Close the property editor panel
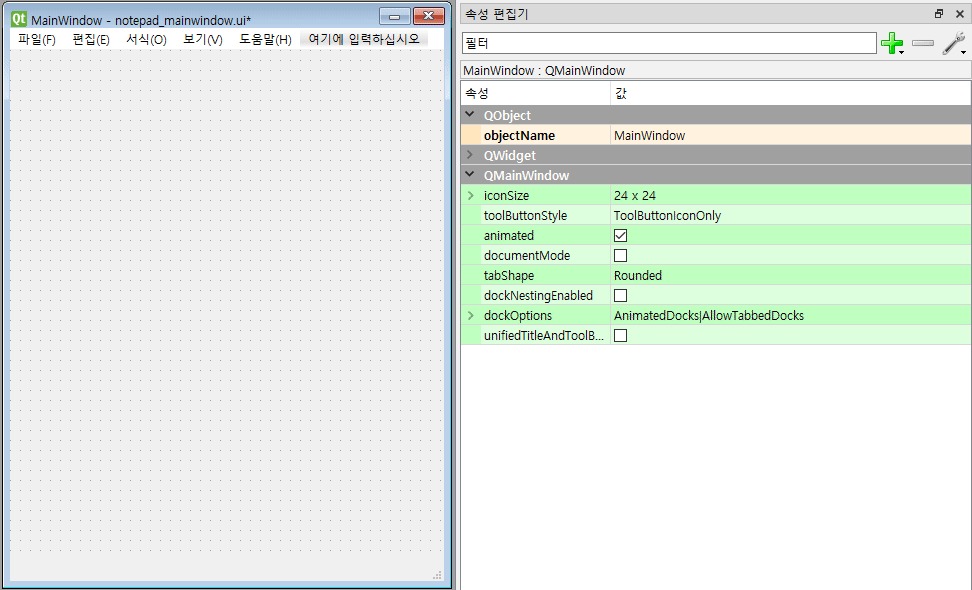 pyautogui.click(x=960, y=14)
